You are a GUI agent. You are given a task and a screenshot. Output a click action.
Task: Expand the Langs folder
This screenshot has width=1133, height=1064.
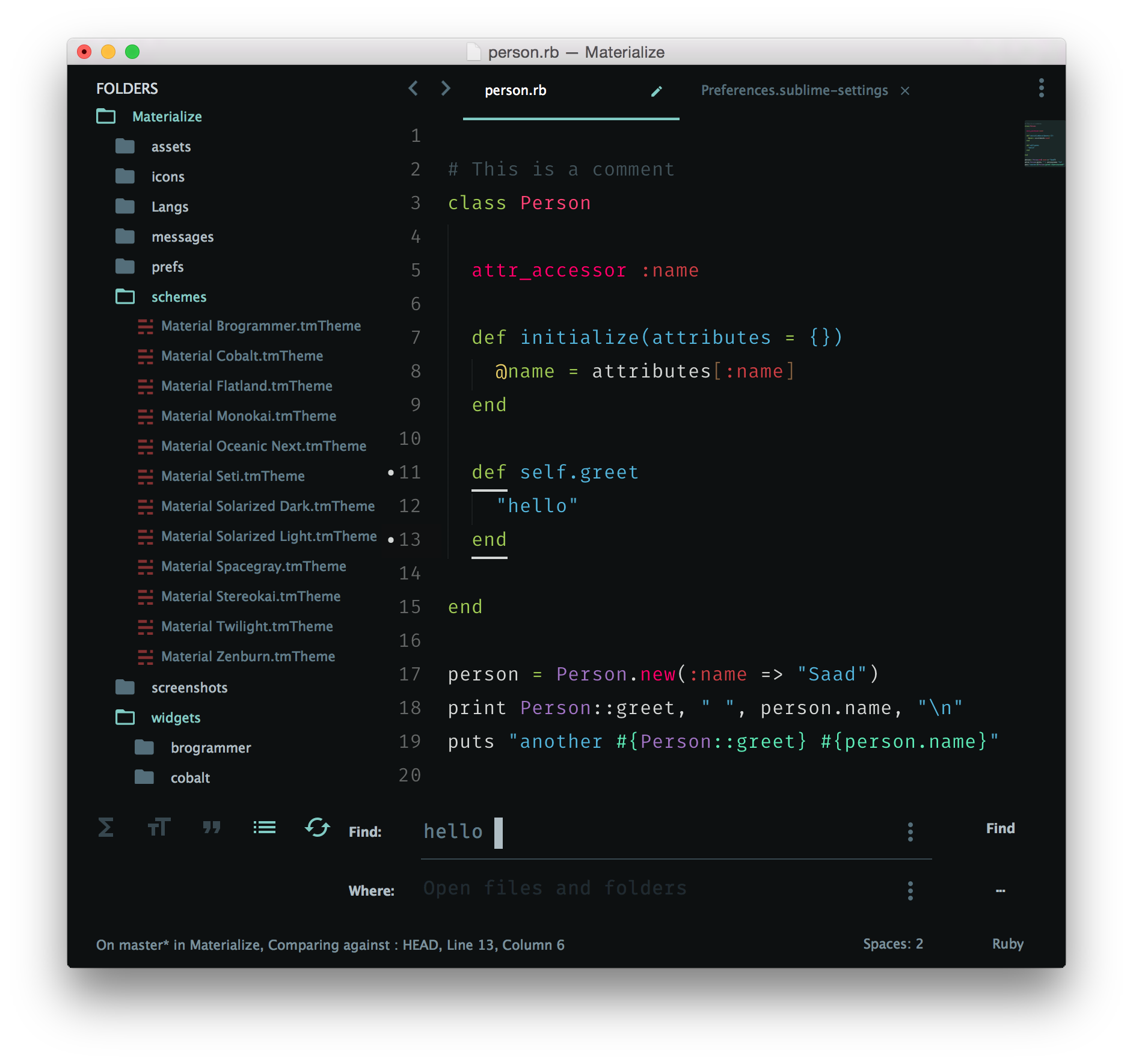tap(152, 207)
